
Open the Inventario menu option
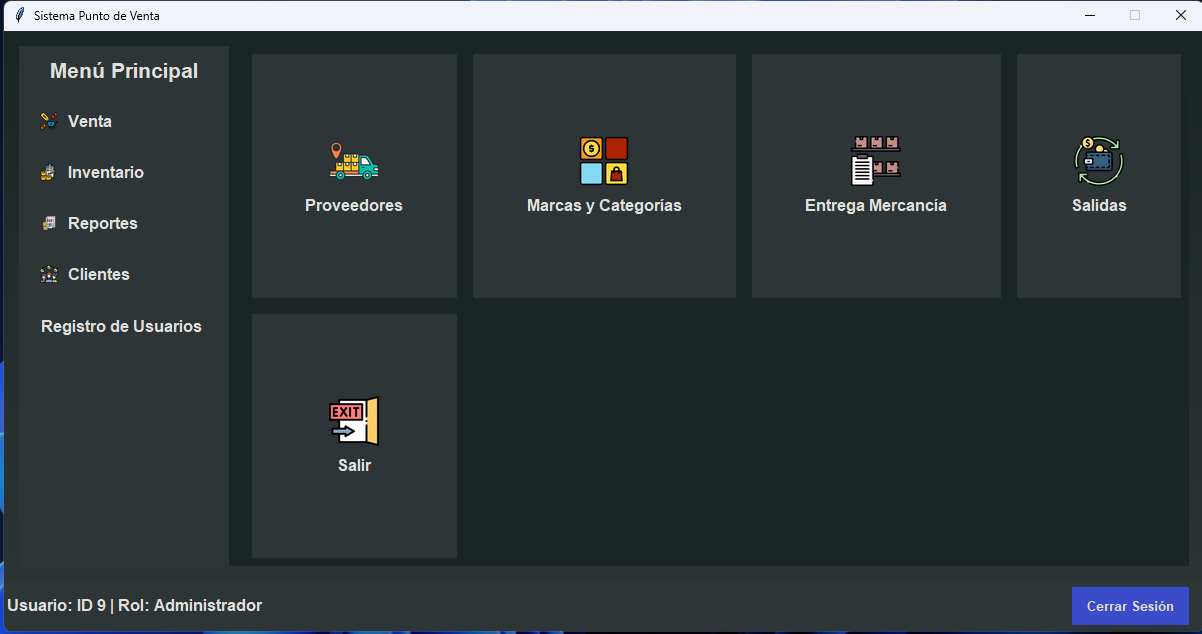tap(106, 172)
